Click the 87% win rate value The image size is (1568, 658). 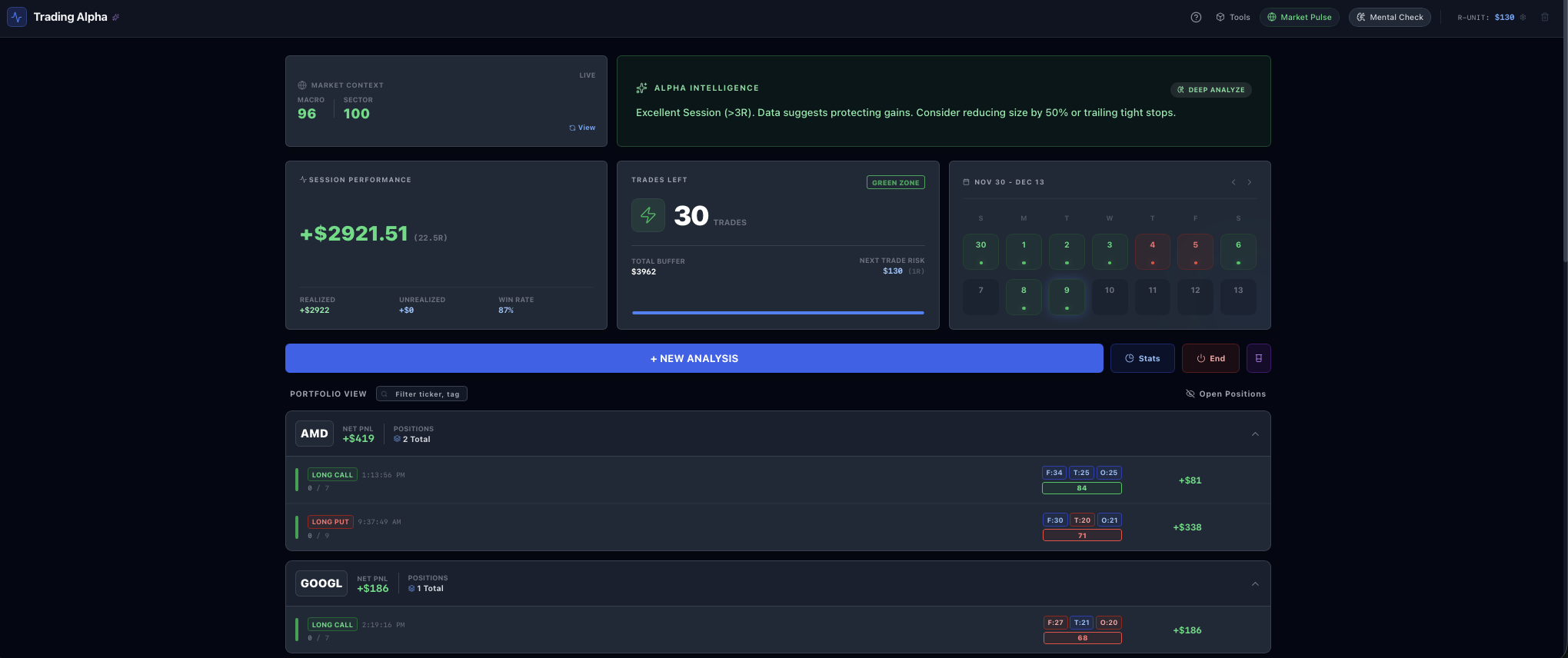(x=506, y=311)
